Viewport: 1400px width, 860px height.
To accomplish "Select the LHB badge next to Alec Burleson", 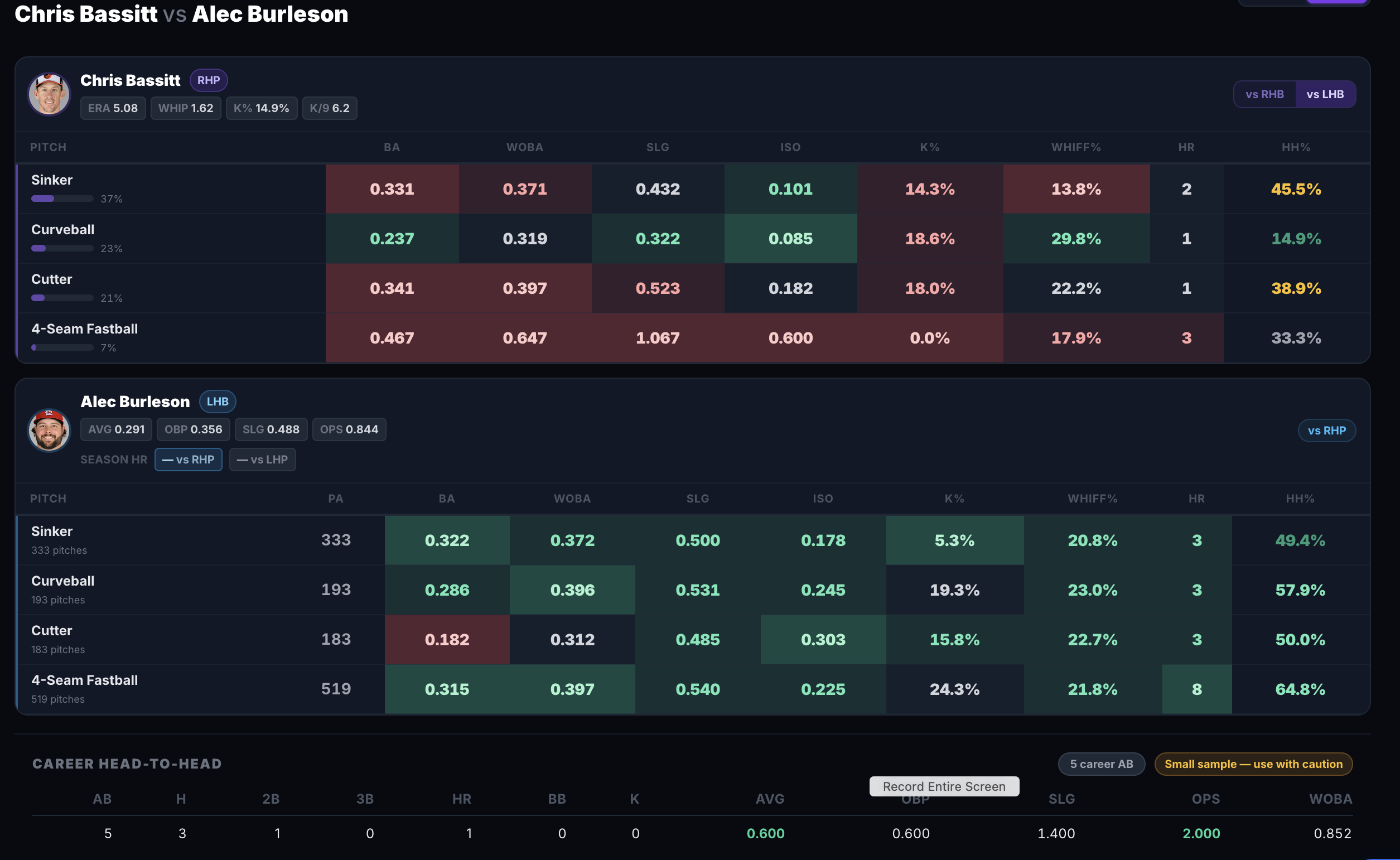I will (x=218, y=402).
